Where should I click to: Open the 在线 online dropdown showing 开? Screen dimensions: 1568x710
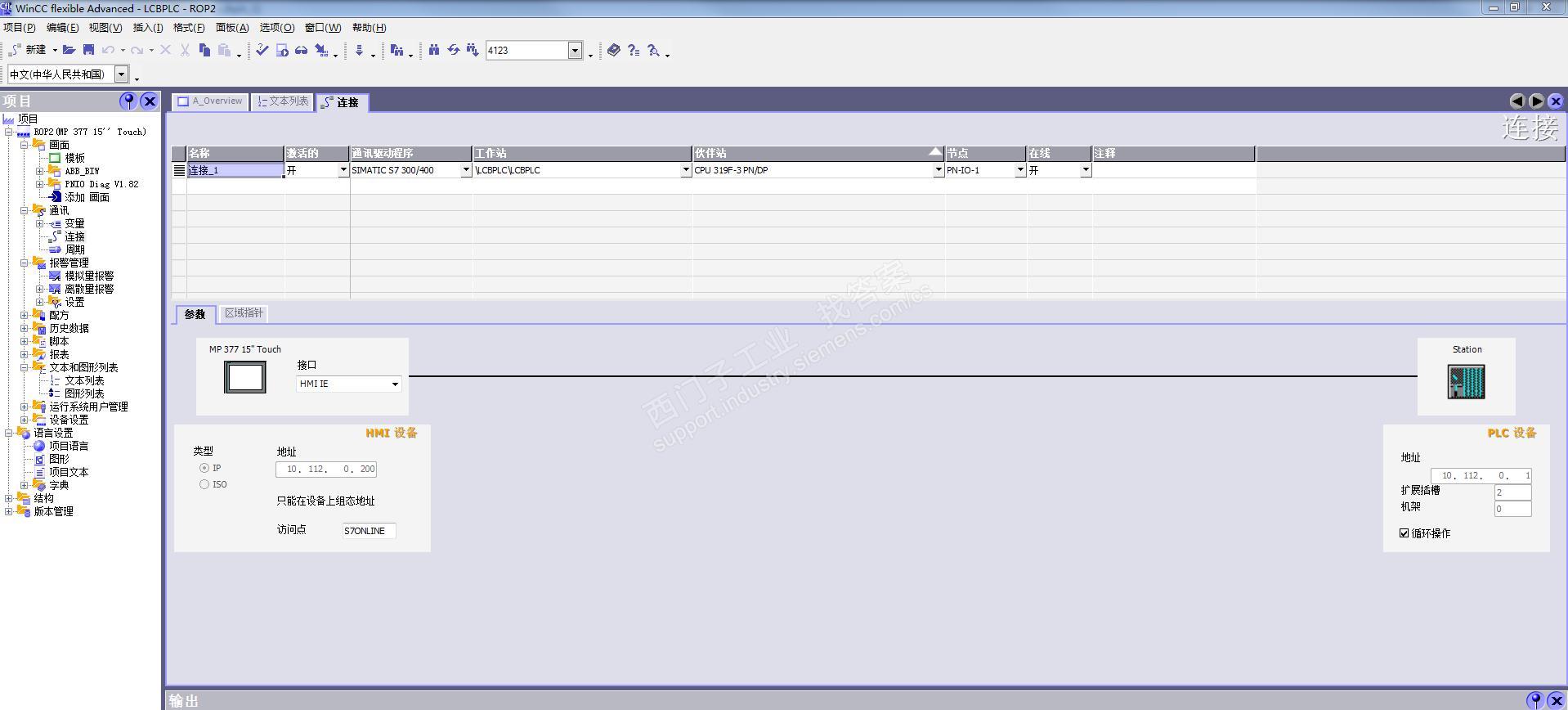tap(1086, 170)
